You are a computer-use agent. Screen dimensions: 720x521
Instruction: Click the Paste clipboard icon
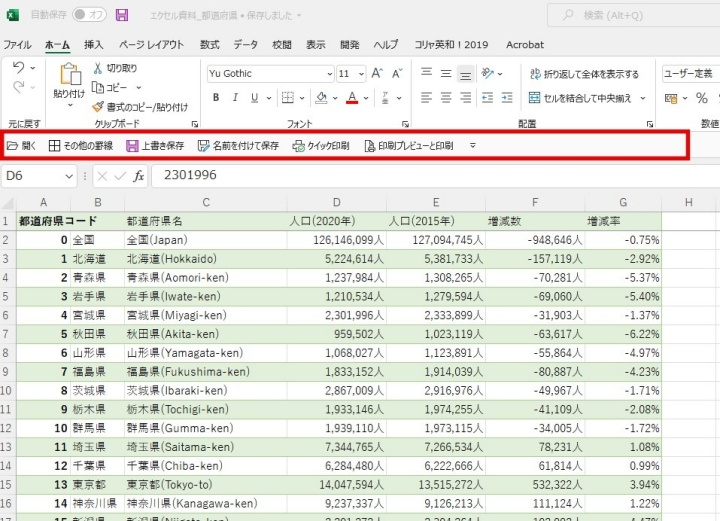[70, 73]
